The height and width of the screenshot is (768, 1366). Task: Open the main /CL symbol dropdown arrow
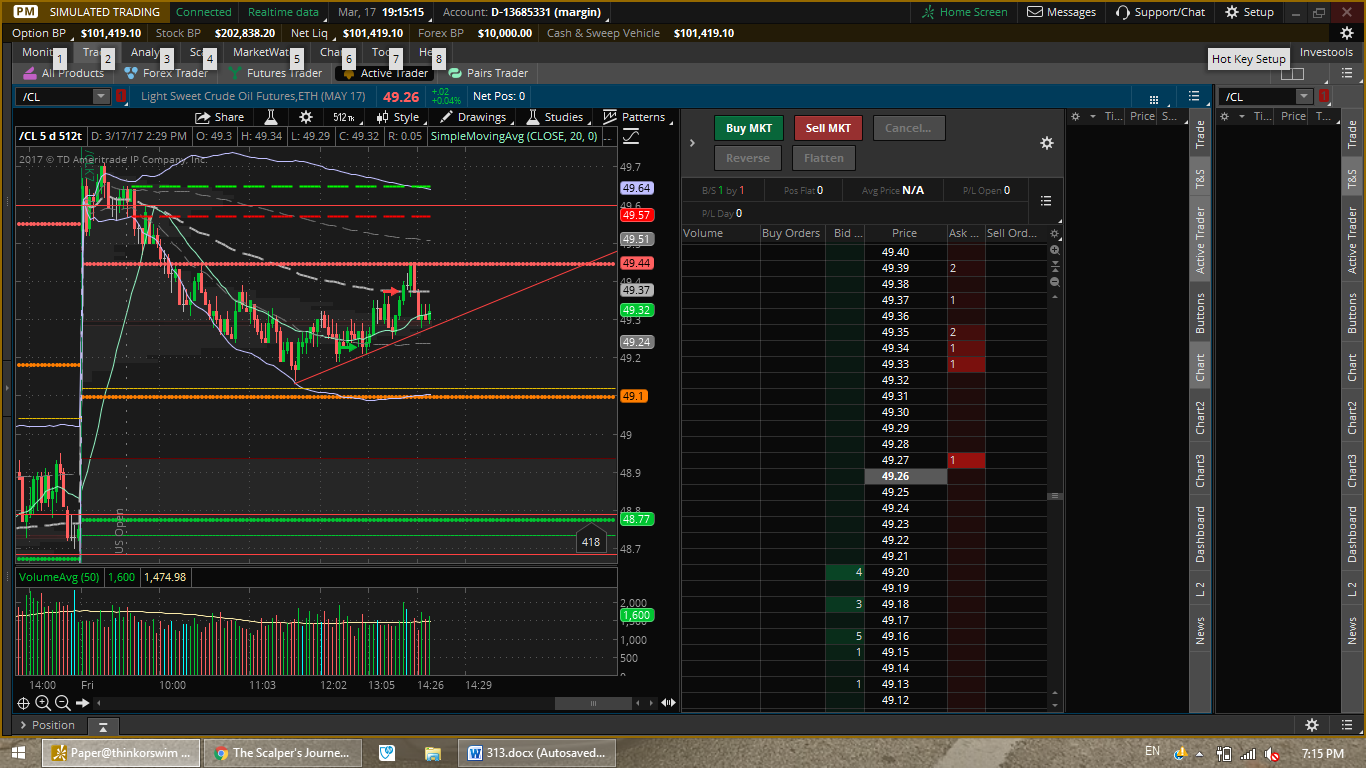(101, 96)
